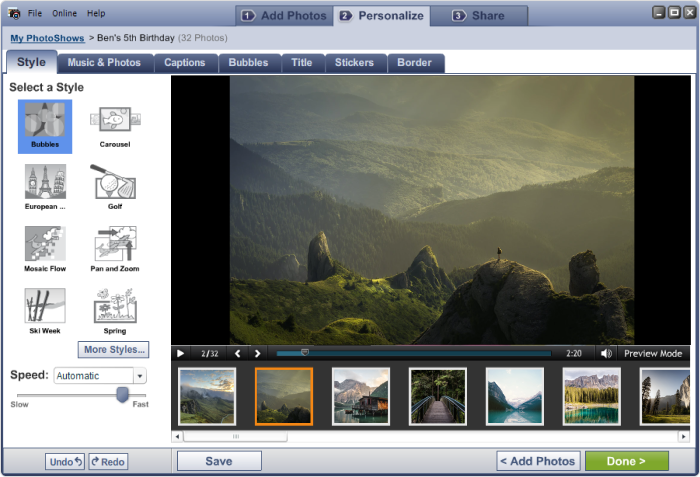The image size is (700, 477).
Task: Choose the Carousel style icon
Action: (x=115, y=126)
